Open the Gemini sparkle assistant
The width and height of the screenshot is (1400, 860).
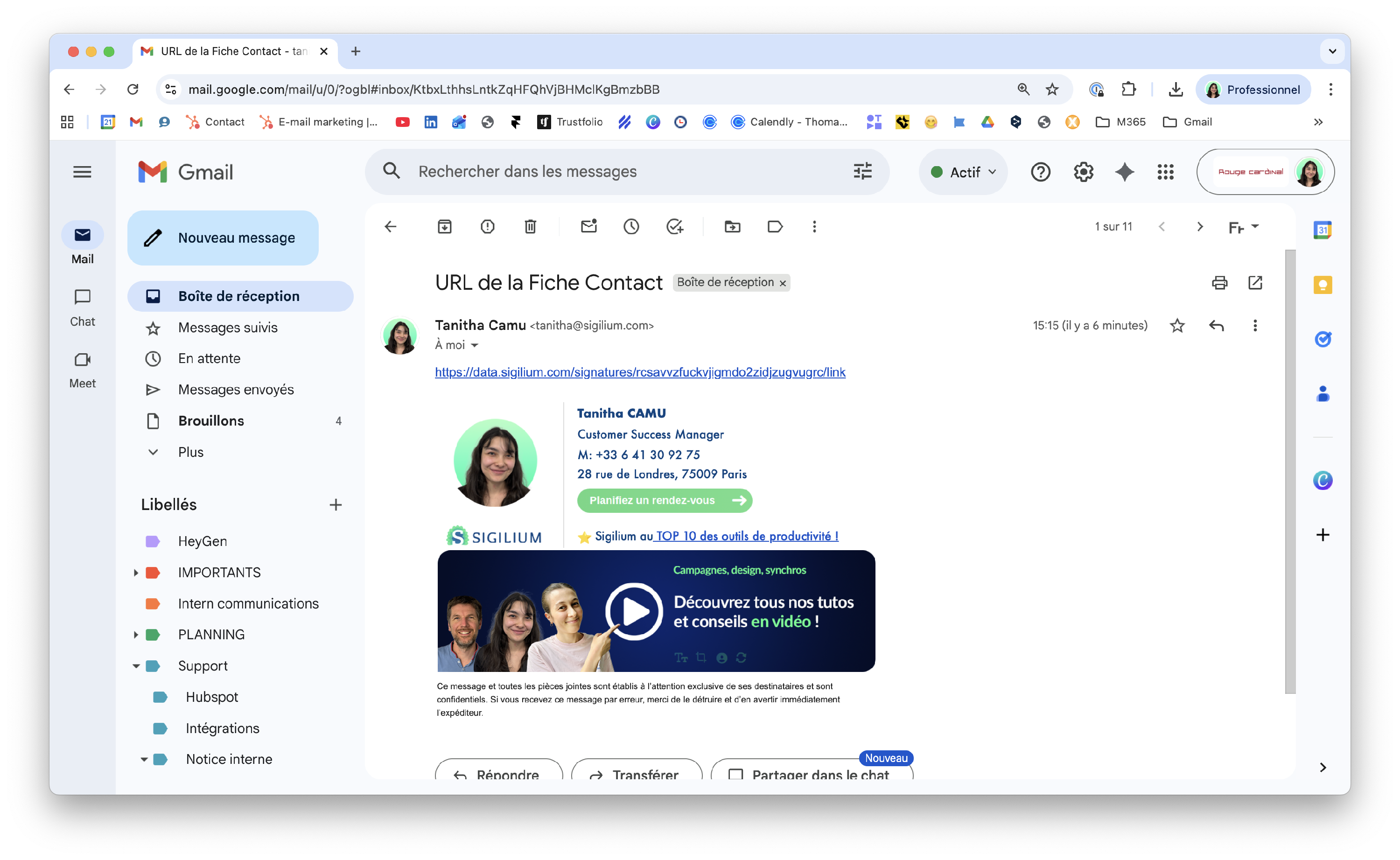click(x=1124, y=172)
